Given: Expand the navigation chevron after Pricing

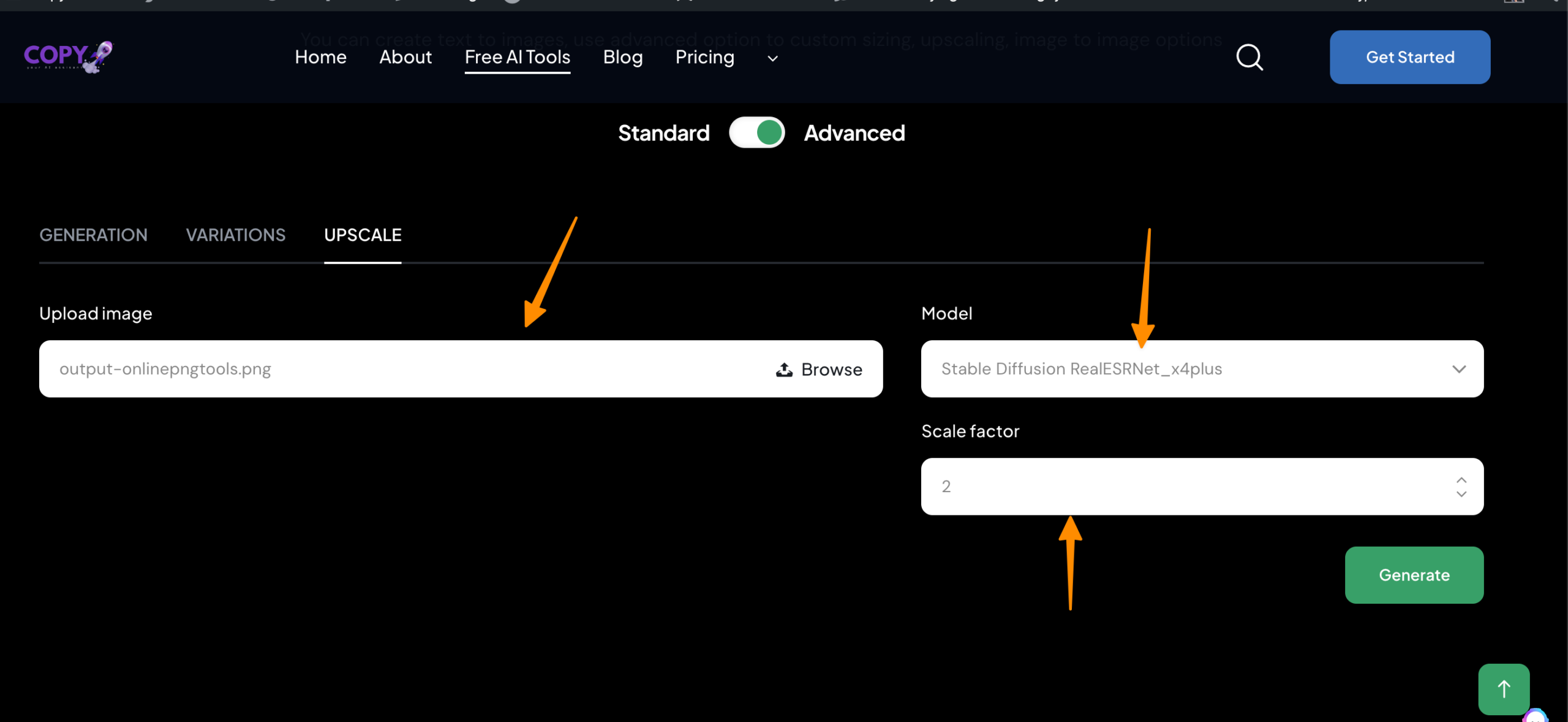Looking at the screenshot, I should pyautogui.click(x=772, y=59).
